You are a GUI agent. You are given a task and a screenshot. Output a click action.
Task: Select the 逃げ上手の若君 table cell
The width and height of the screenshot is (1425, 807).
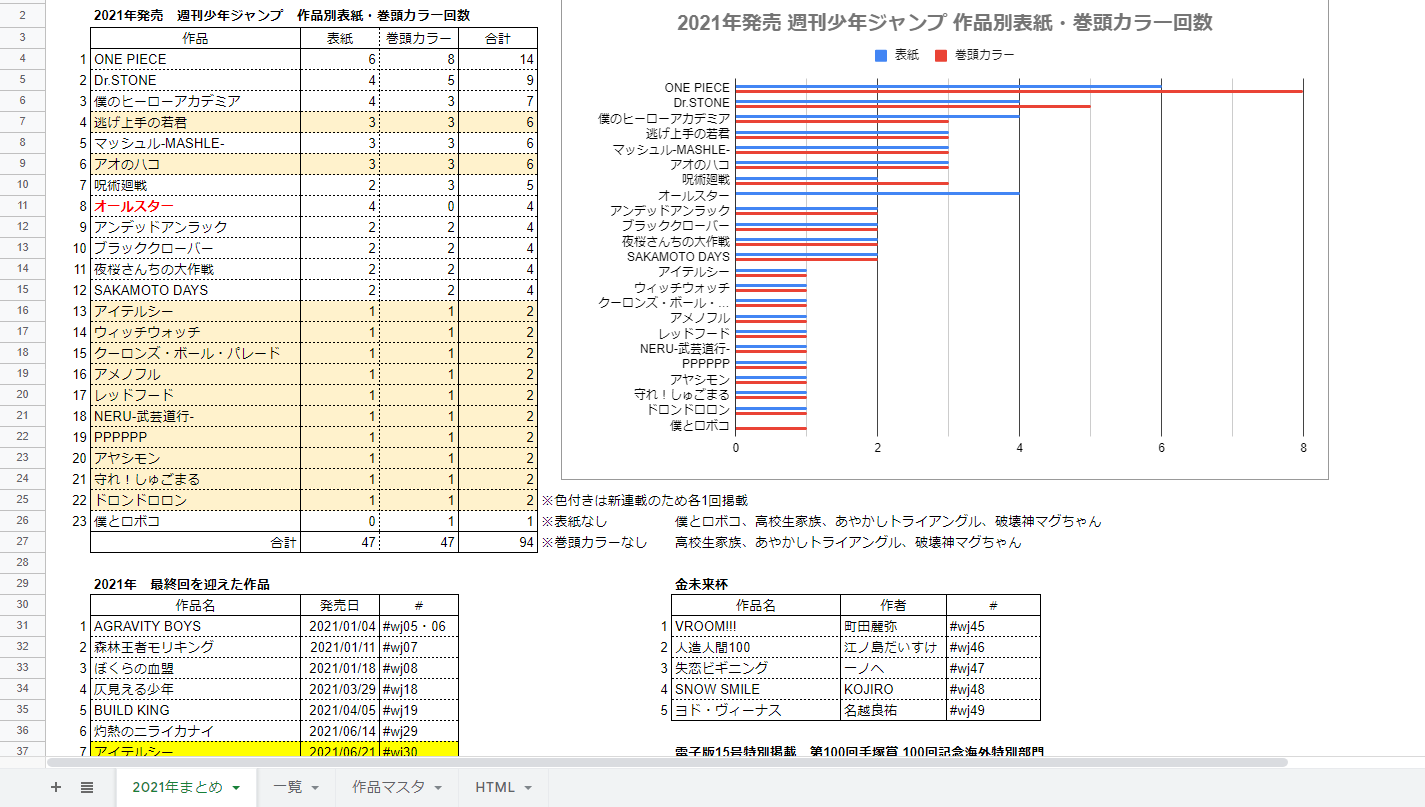[195, 122]
